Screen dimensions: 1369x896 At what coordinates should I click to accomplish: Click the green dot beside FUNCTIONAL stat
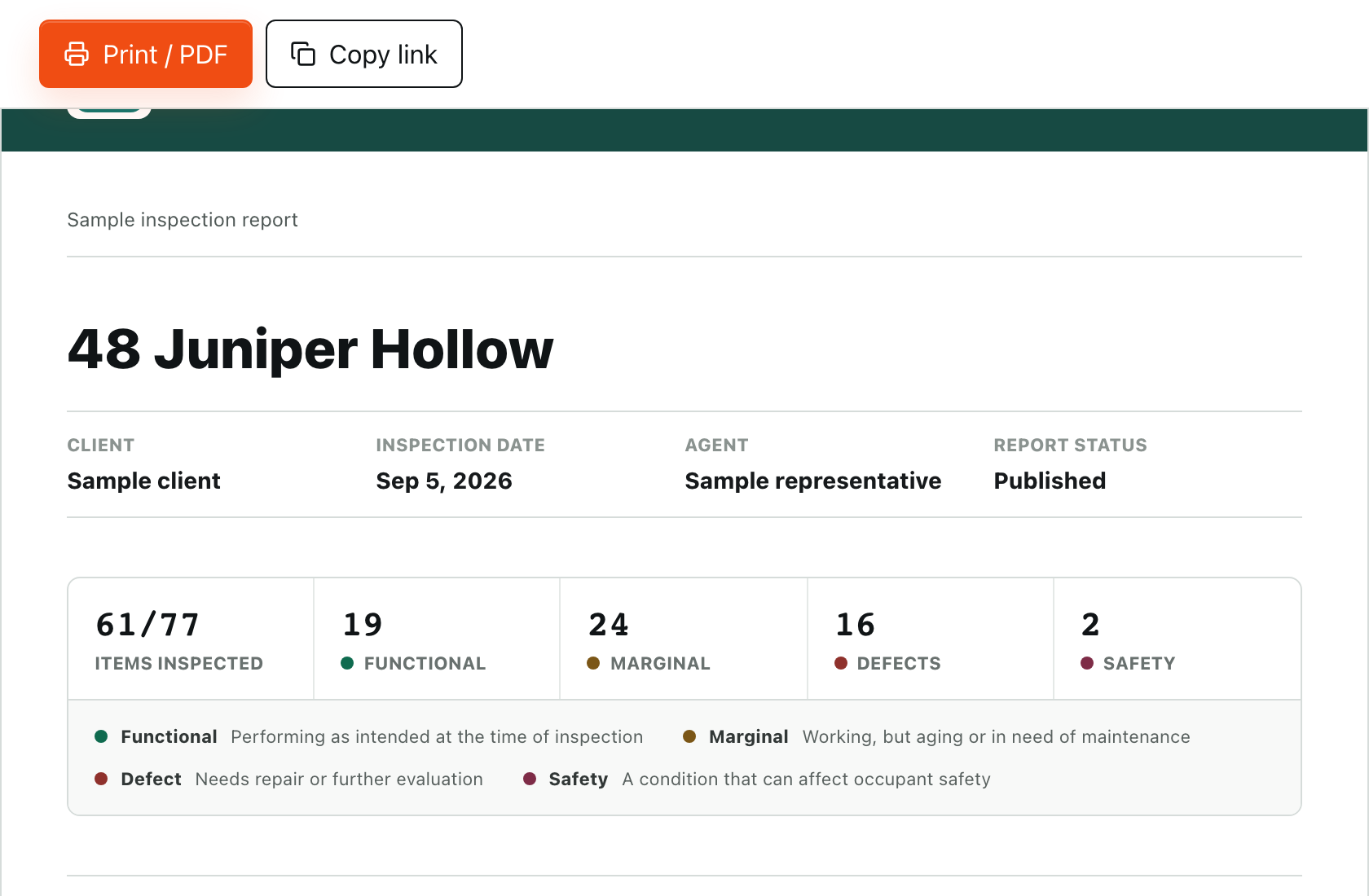(347, 663)
